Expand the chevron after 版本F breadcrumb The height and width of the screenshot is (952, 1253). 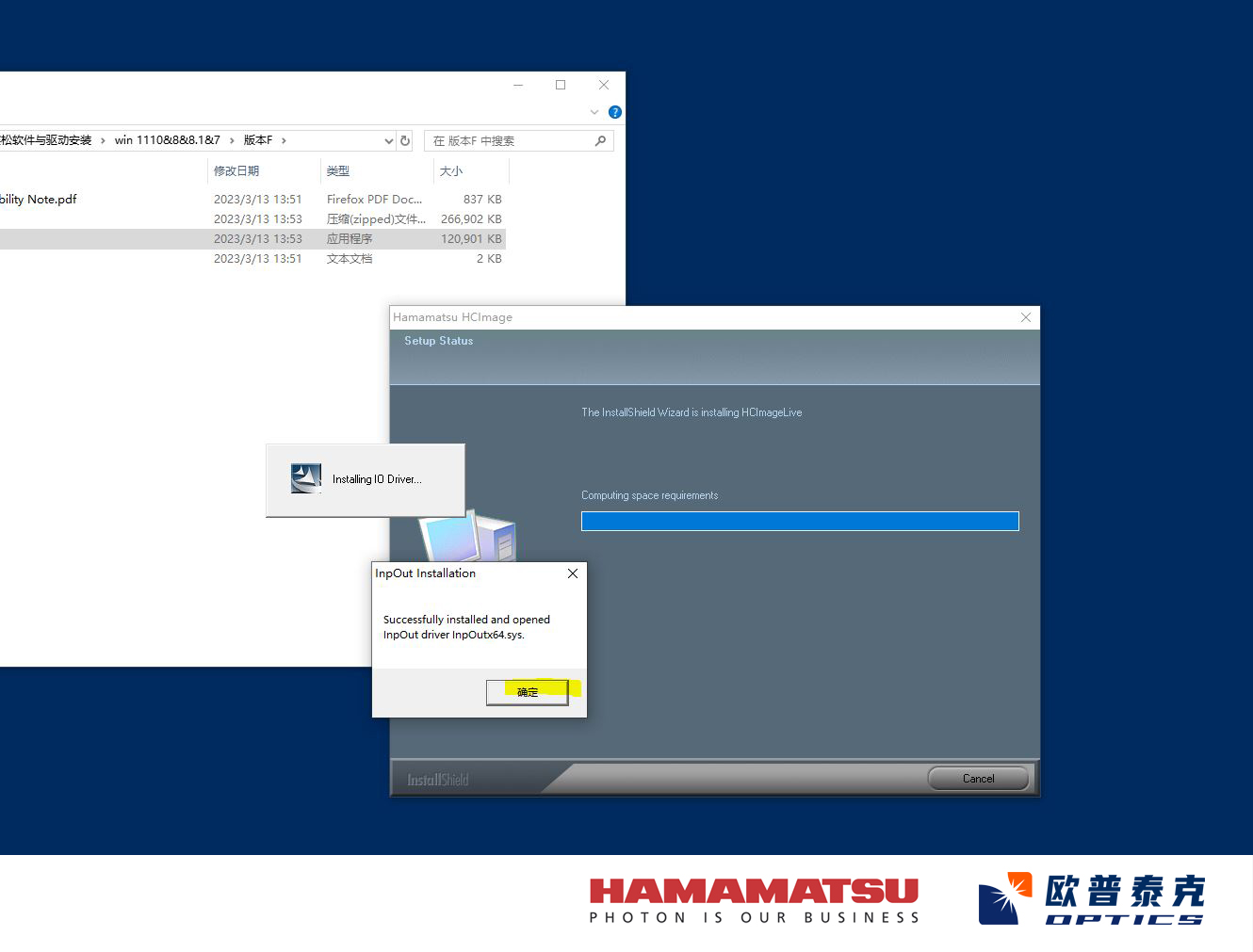click(284, 140)
